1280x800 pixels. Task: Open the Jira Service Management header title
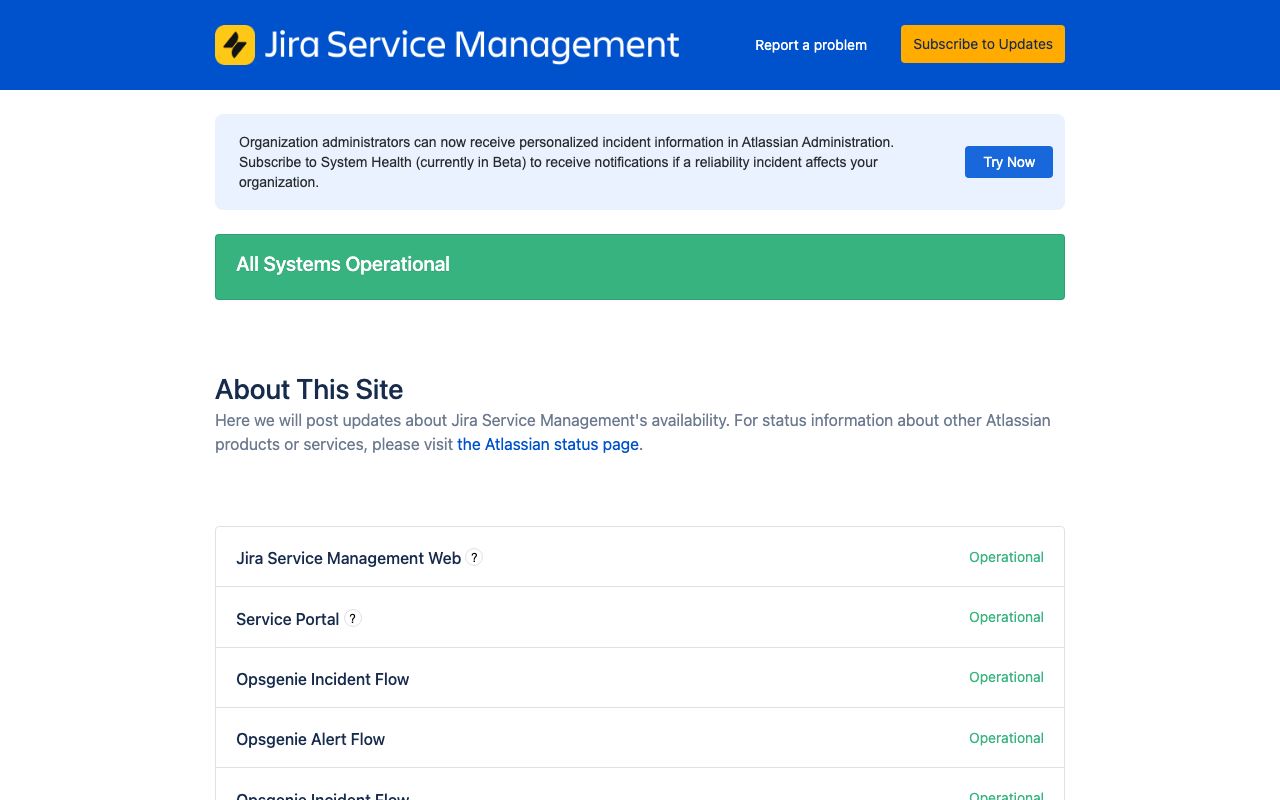coord(472,45)
